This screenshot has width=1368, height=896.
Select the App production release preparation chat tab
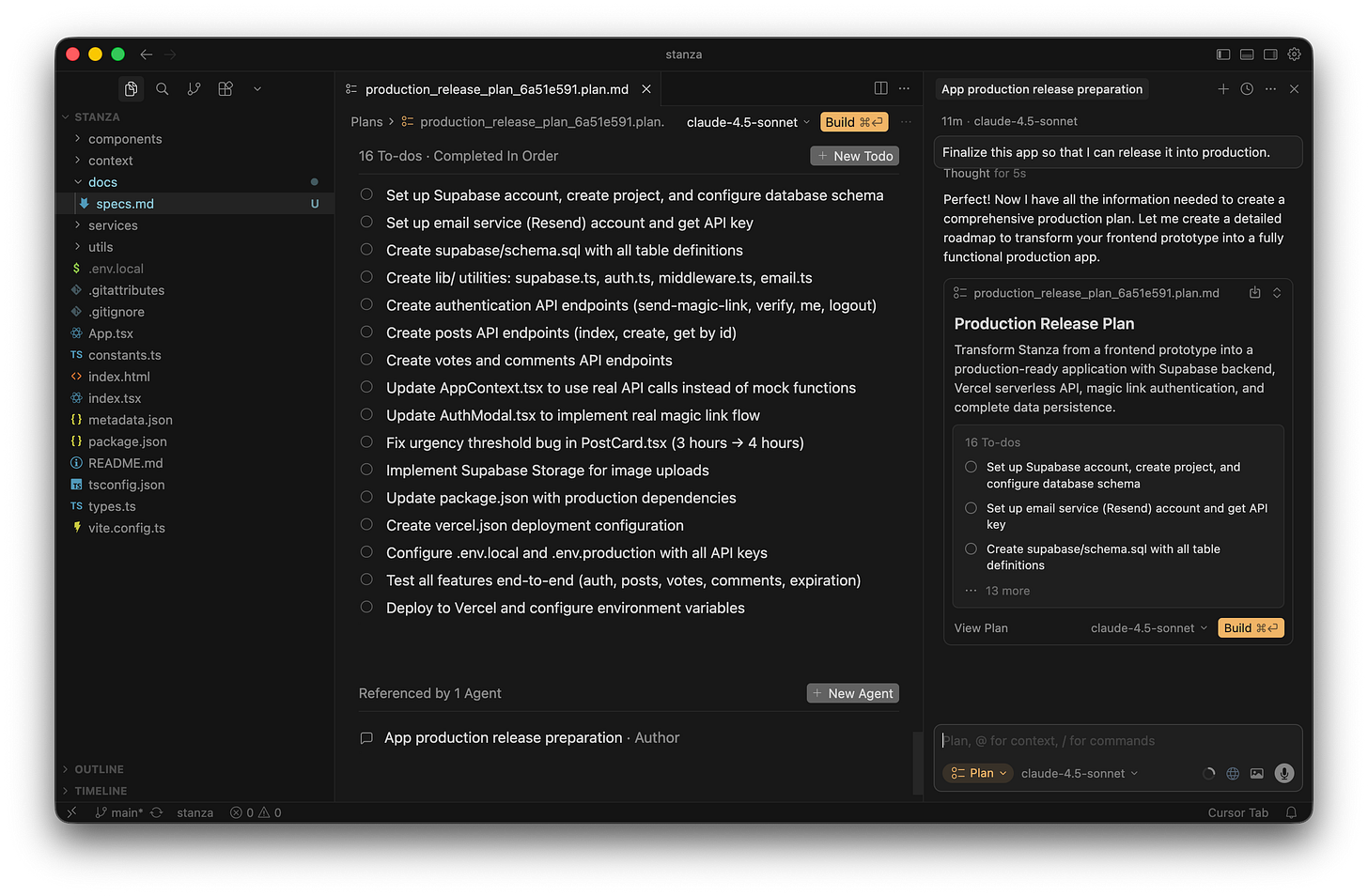(1041, 88)
